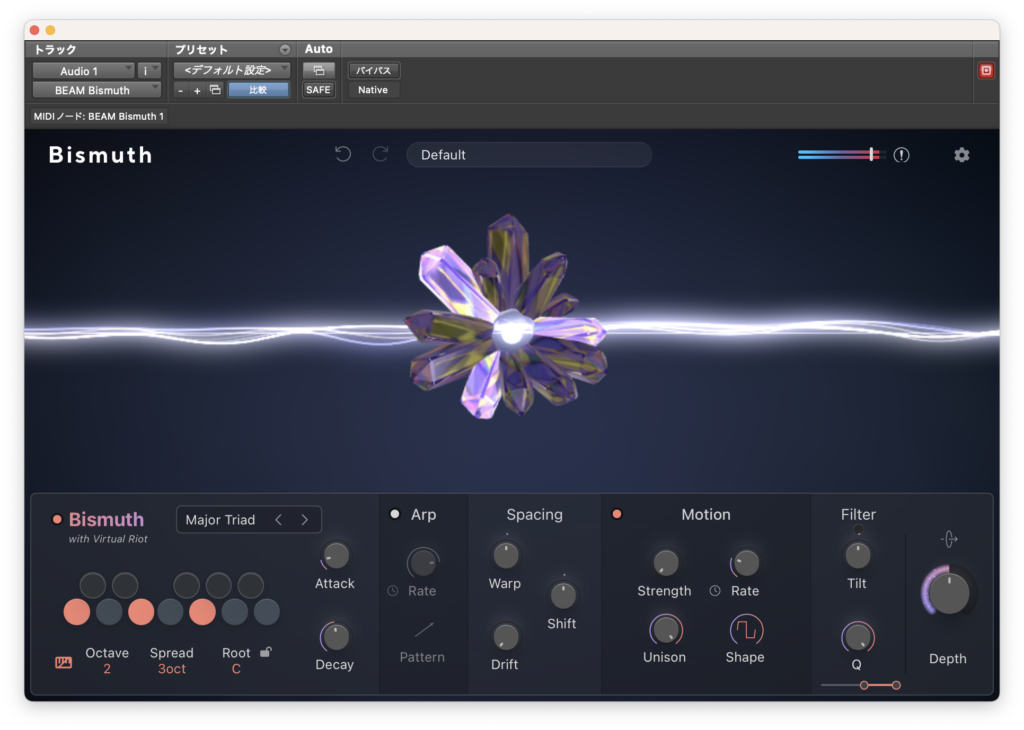Enable the B white note key

point(266,612)
